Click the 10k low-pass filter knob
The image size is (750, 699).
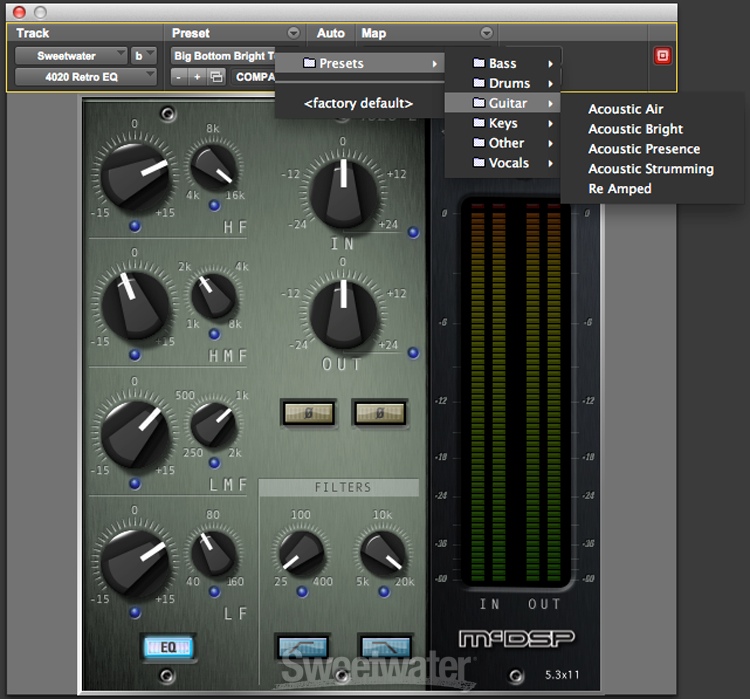383,553
